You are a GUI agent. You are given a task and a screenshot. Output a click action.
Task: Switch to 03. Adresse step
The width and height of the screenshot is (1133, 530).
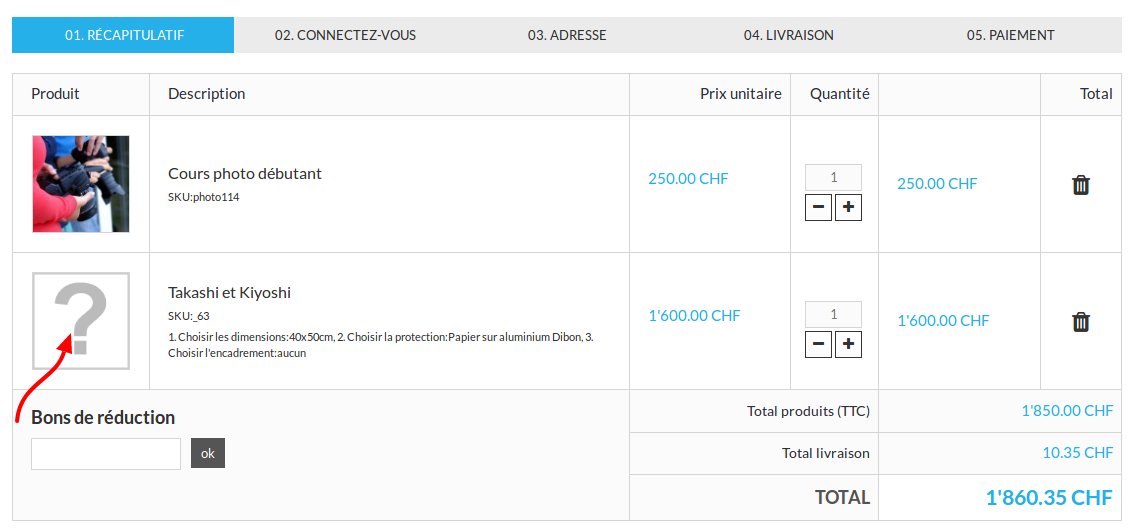567,35
